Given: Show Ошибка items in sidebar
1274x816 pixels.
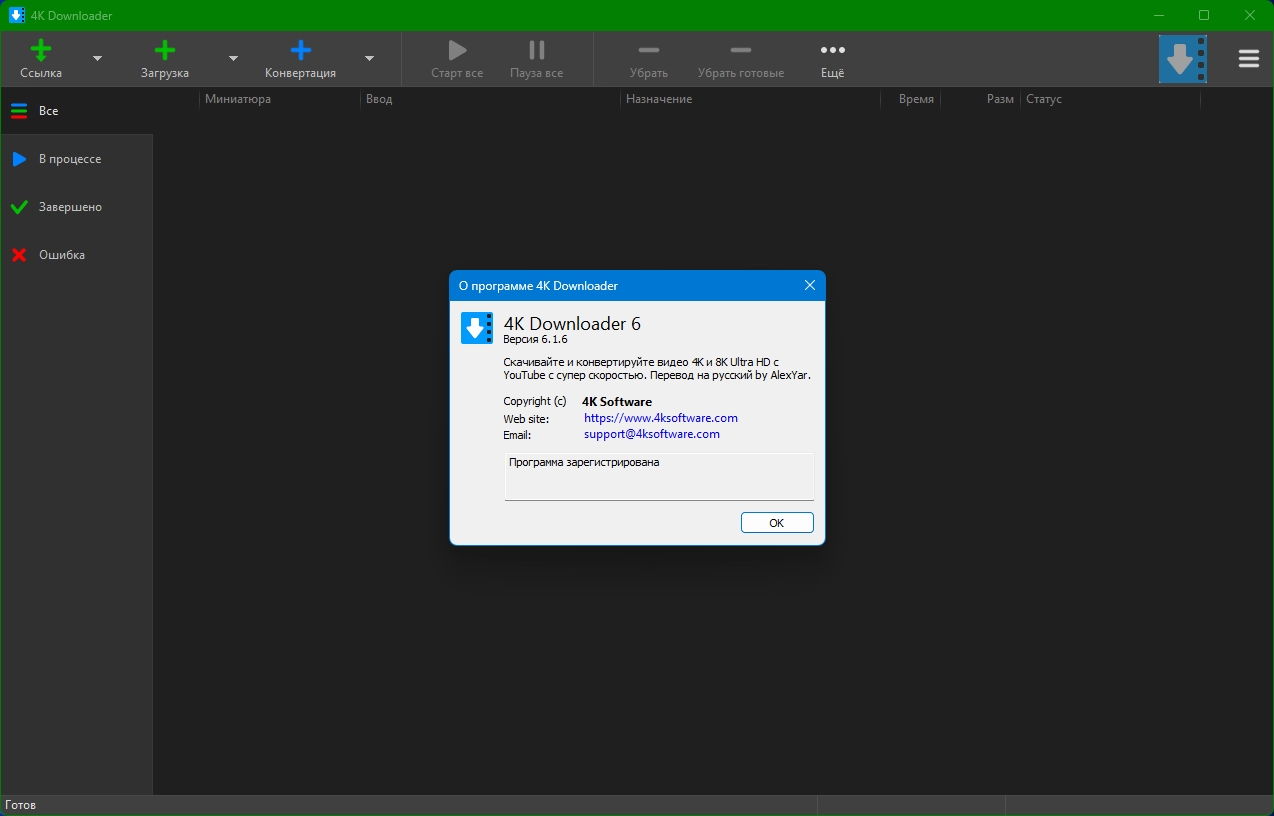Looking at the screenshot, I should tap(61, 255).
